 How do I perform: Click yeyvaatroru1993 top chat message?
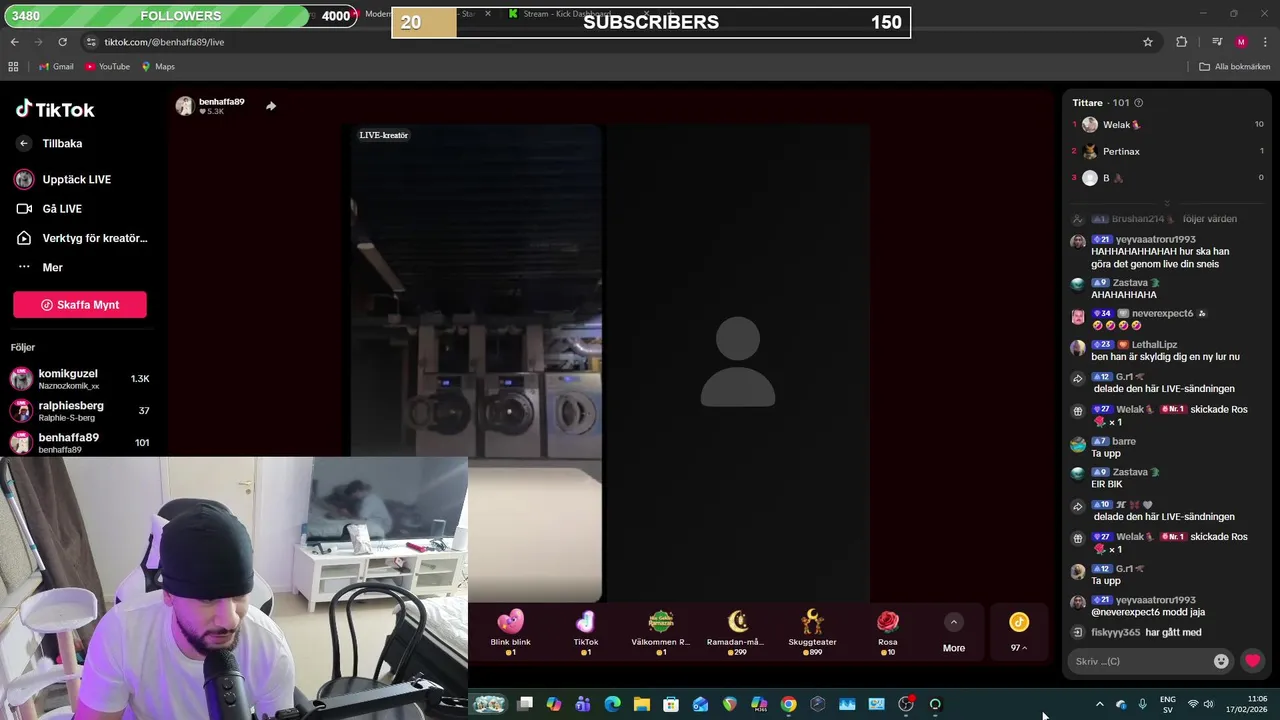click(x=1160, y=252)
